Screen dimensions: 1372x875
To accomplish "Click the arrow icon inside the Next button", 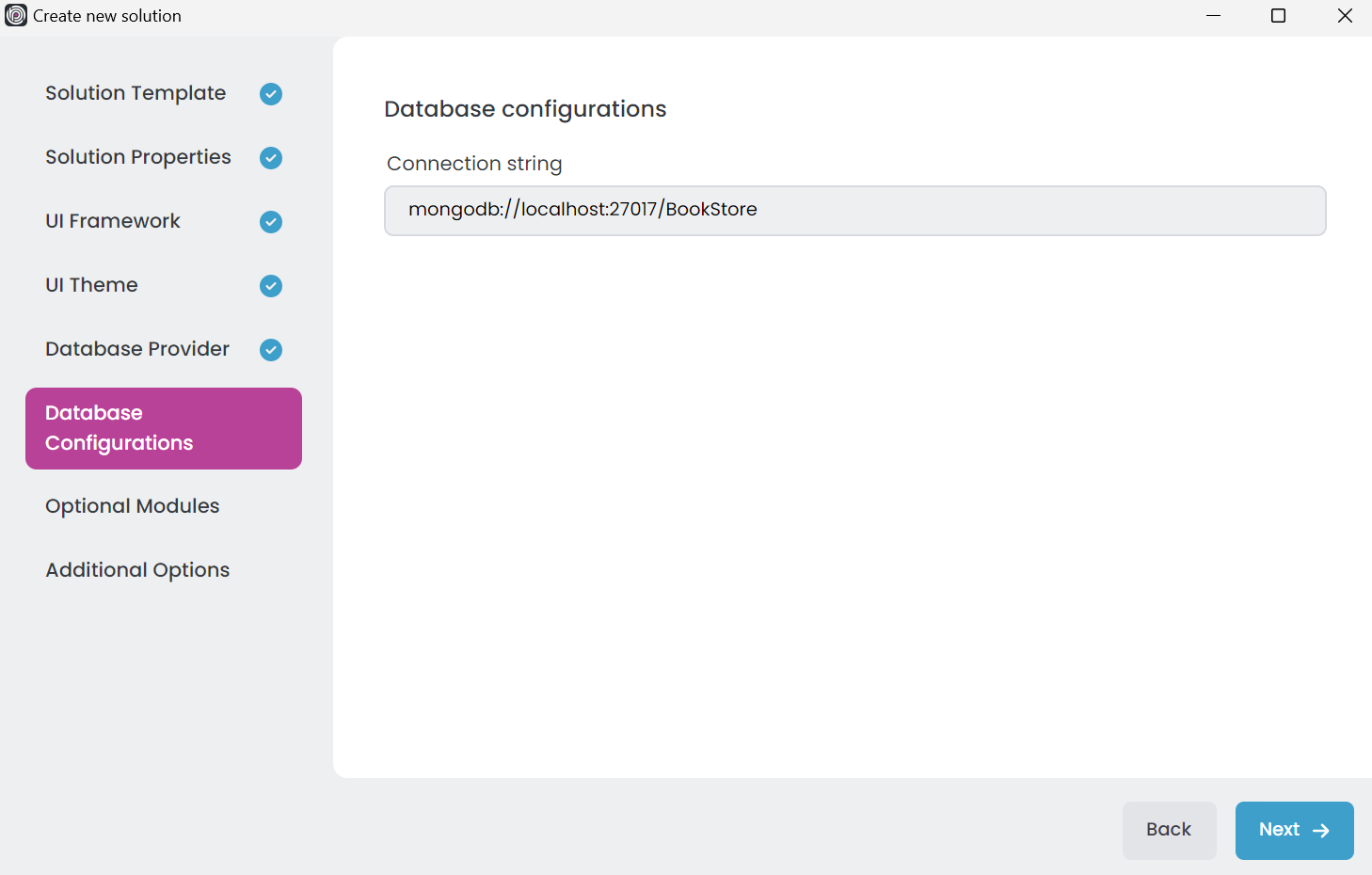I will pos(1321,831).
